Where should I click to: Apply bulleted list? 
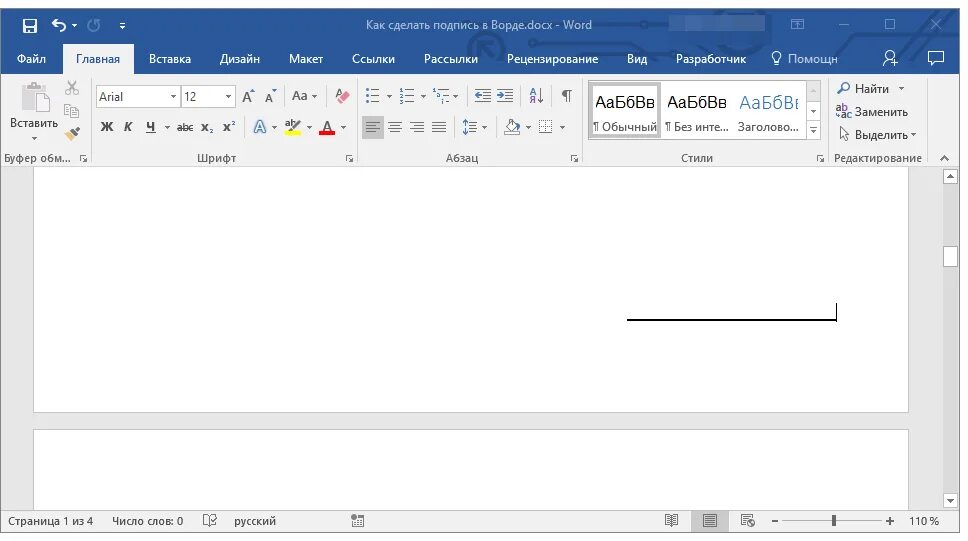(372, 96)
